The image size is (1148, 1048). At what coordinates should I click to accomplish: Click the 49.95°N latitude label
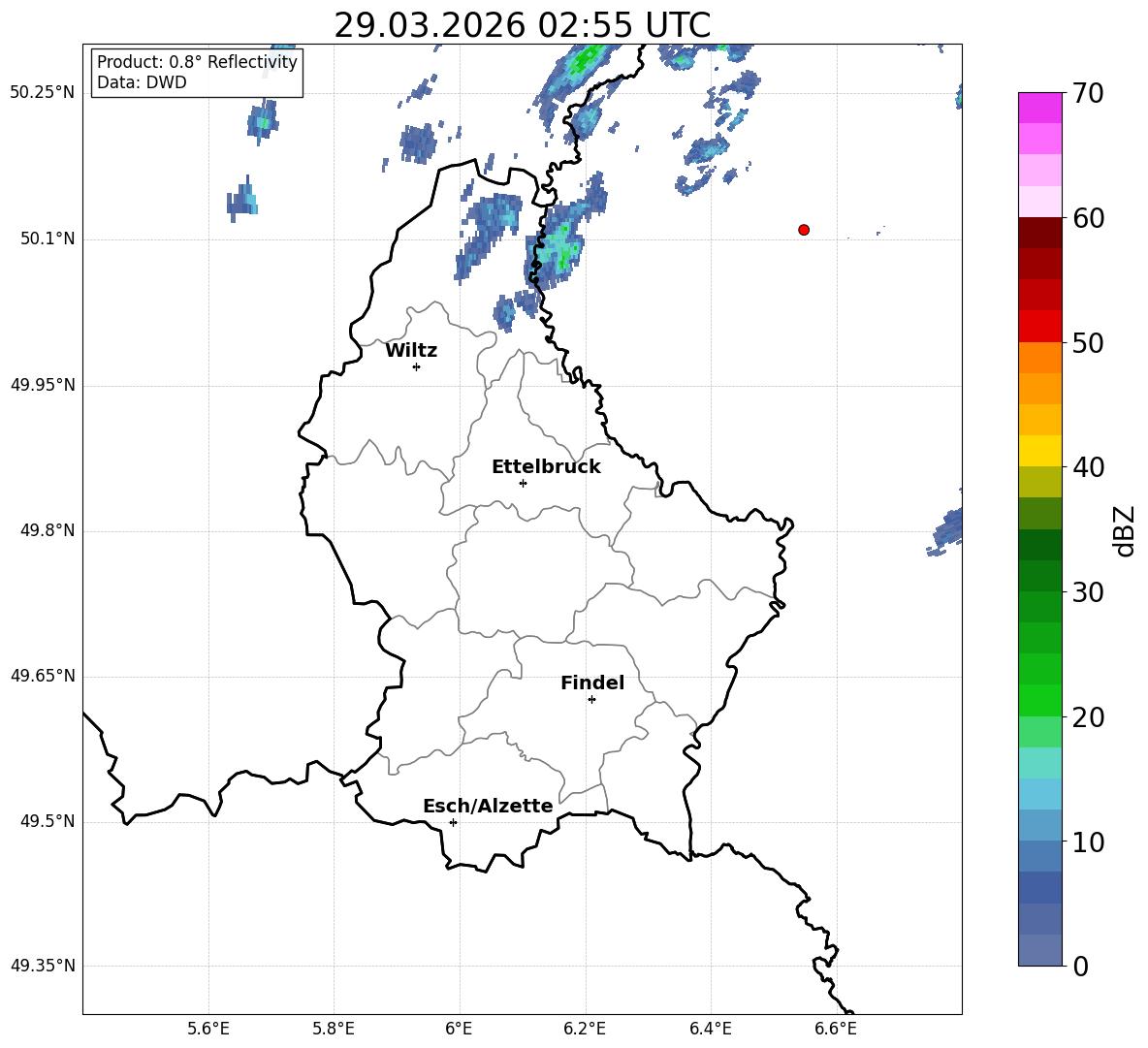click(43, 385)
